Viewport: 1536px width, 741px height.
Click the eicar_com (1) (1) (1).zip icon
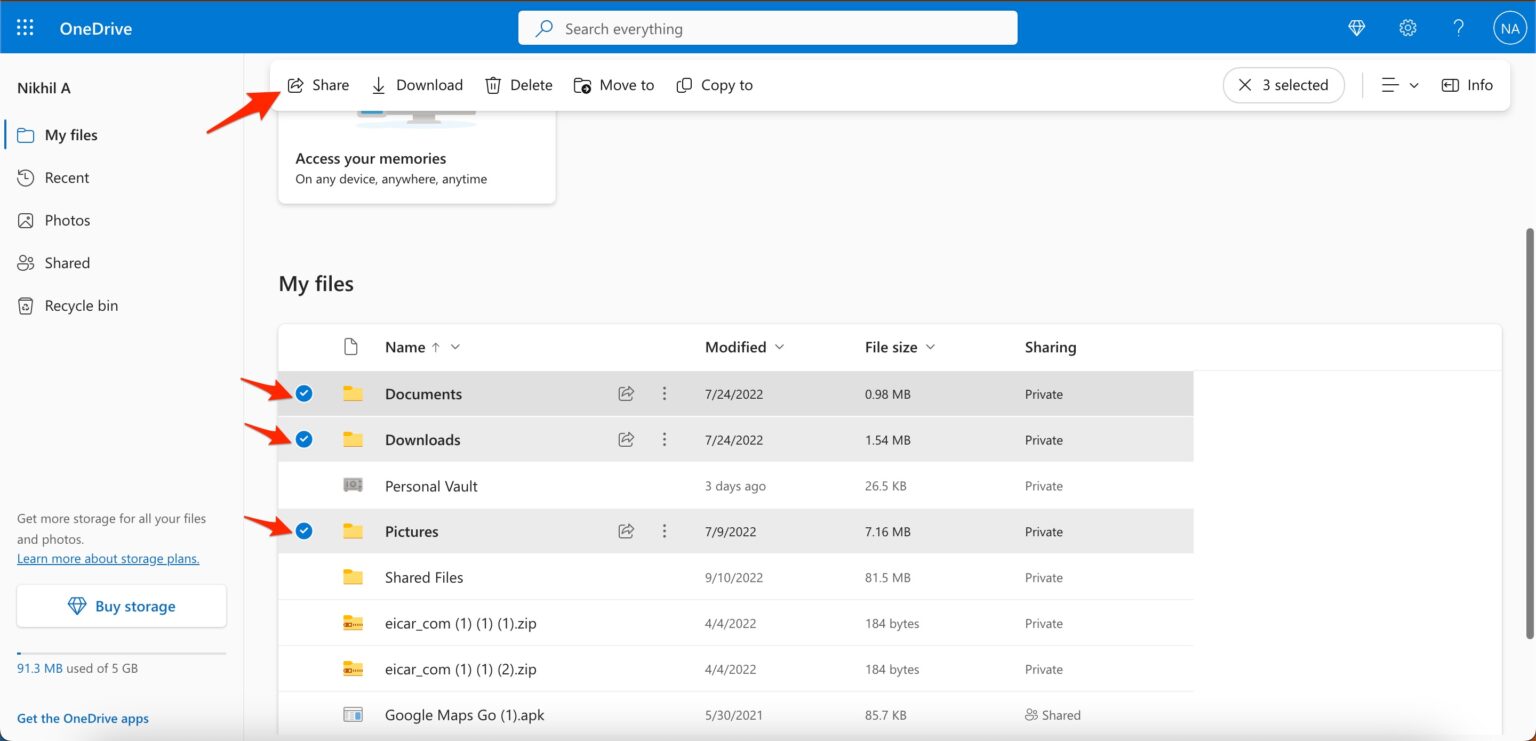click(352, 623)
